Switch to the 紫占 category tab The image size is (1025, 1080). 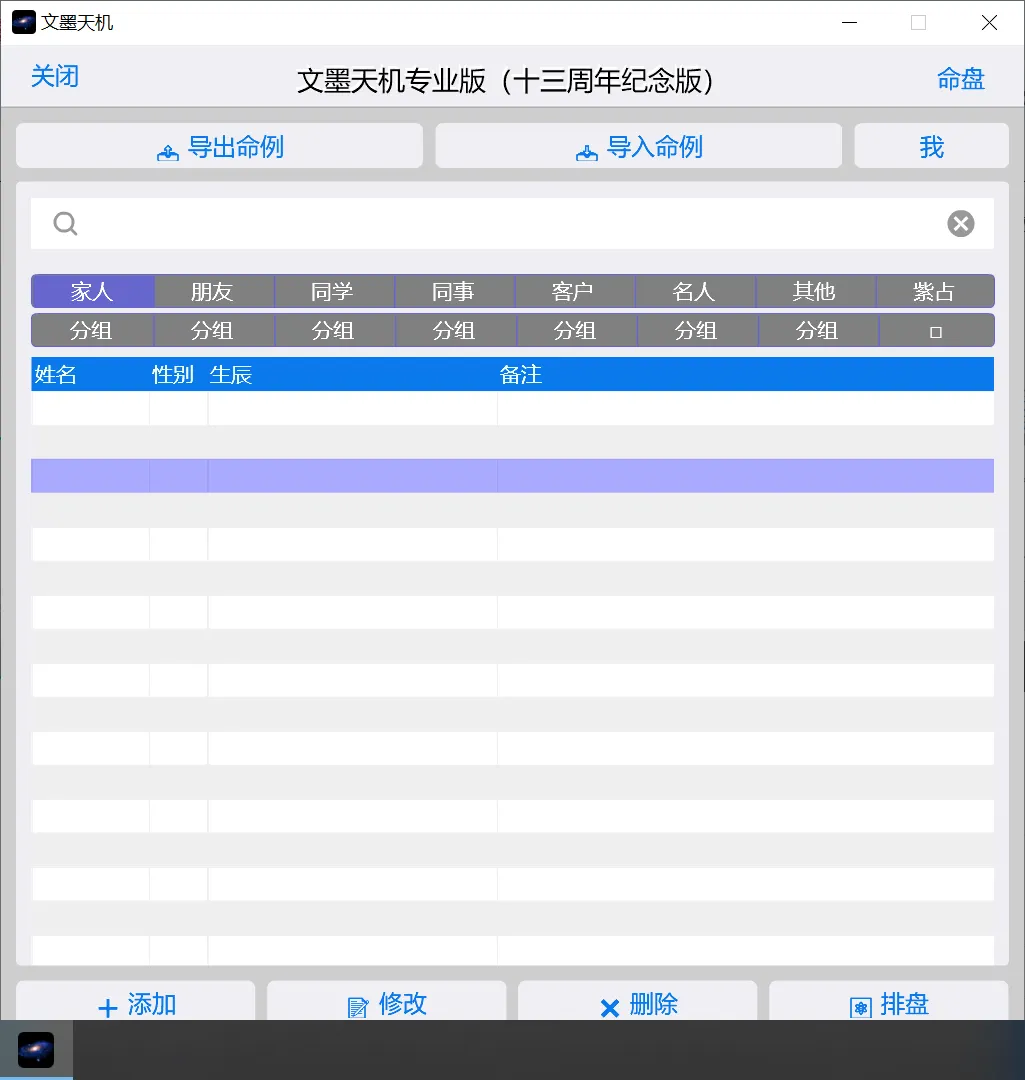pos(935,291)
